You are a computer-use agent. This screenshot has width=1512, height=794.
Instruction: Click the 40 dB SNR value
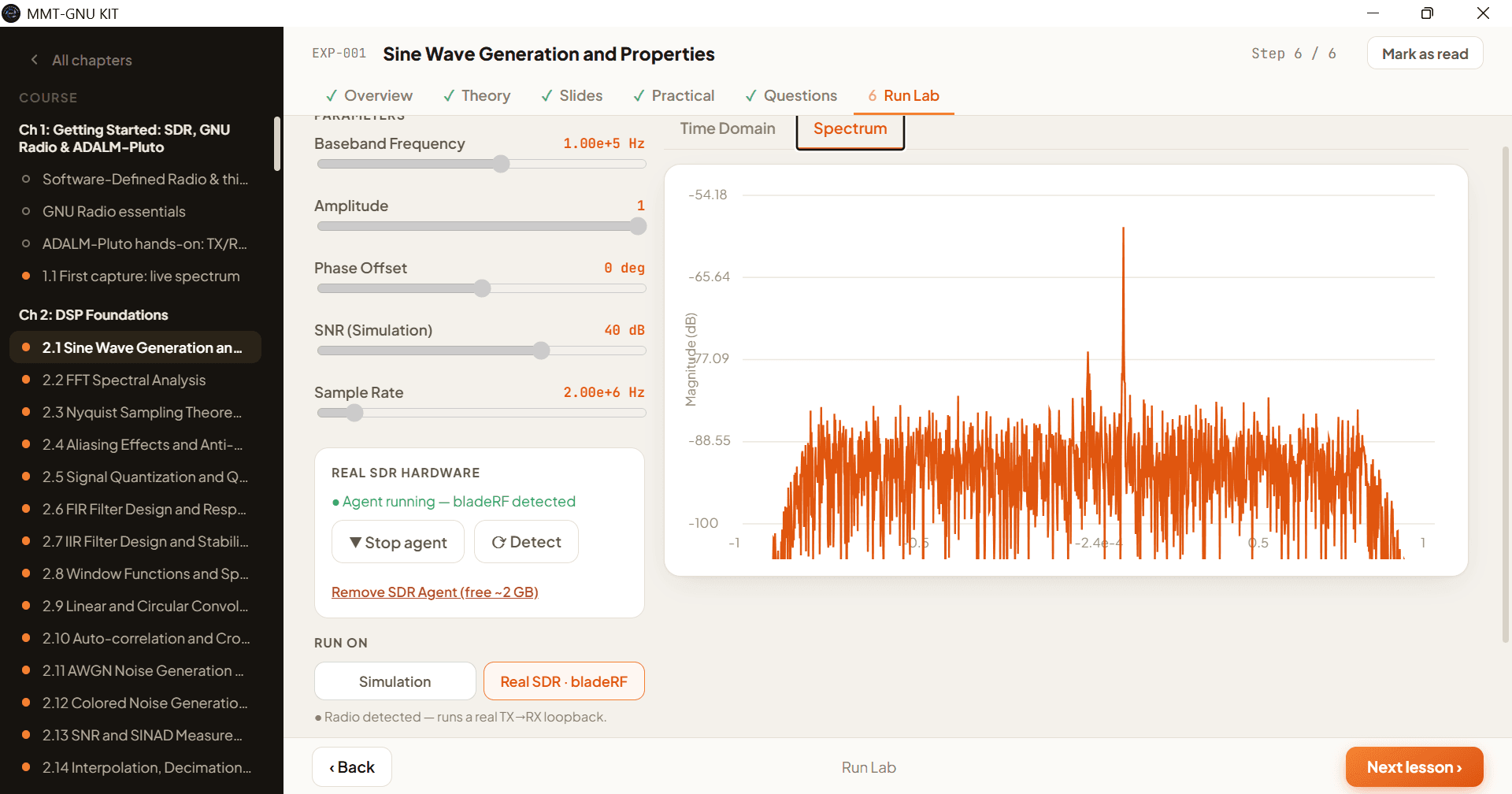click(x=624, y=330)
